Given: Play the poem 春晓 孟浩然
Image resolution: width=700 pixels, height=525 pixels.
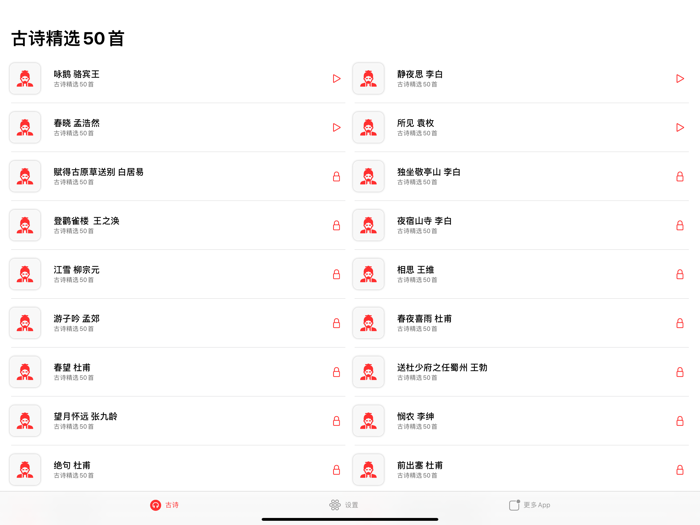Looking at the screenshot, I should (x=337, y=128).
